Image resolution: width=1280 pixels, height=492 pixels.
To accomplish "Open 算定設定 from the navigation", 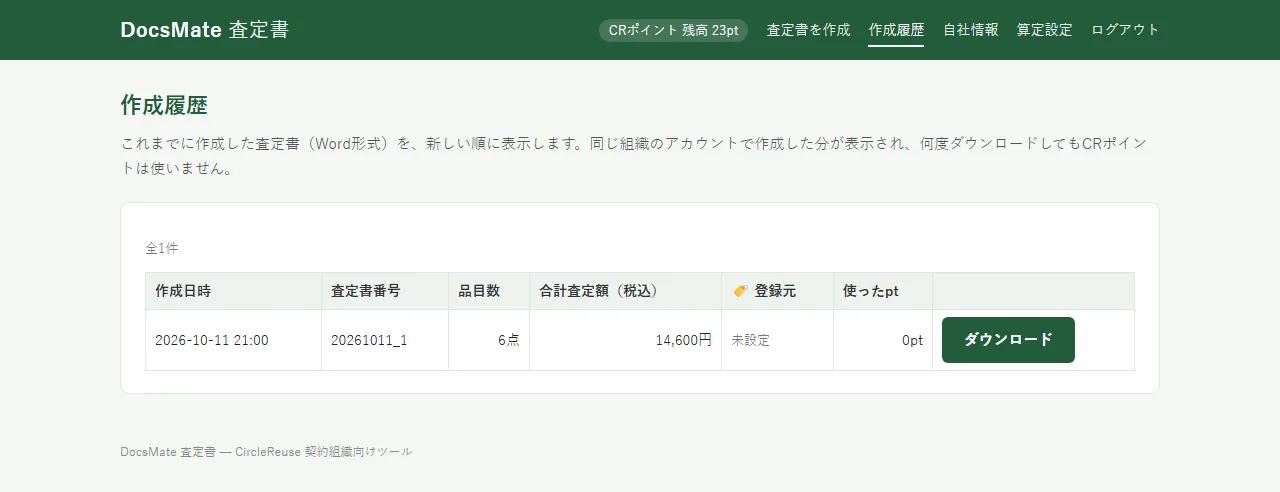I will pos(1044,30).
